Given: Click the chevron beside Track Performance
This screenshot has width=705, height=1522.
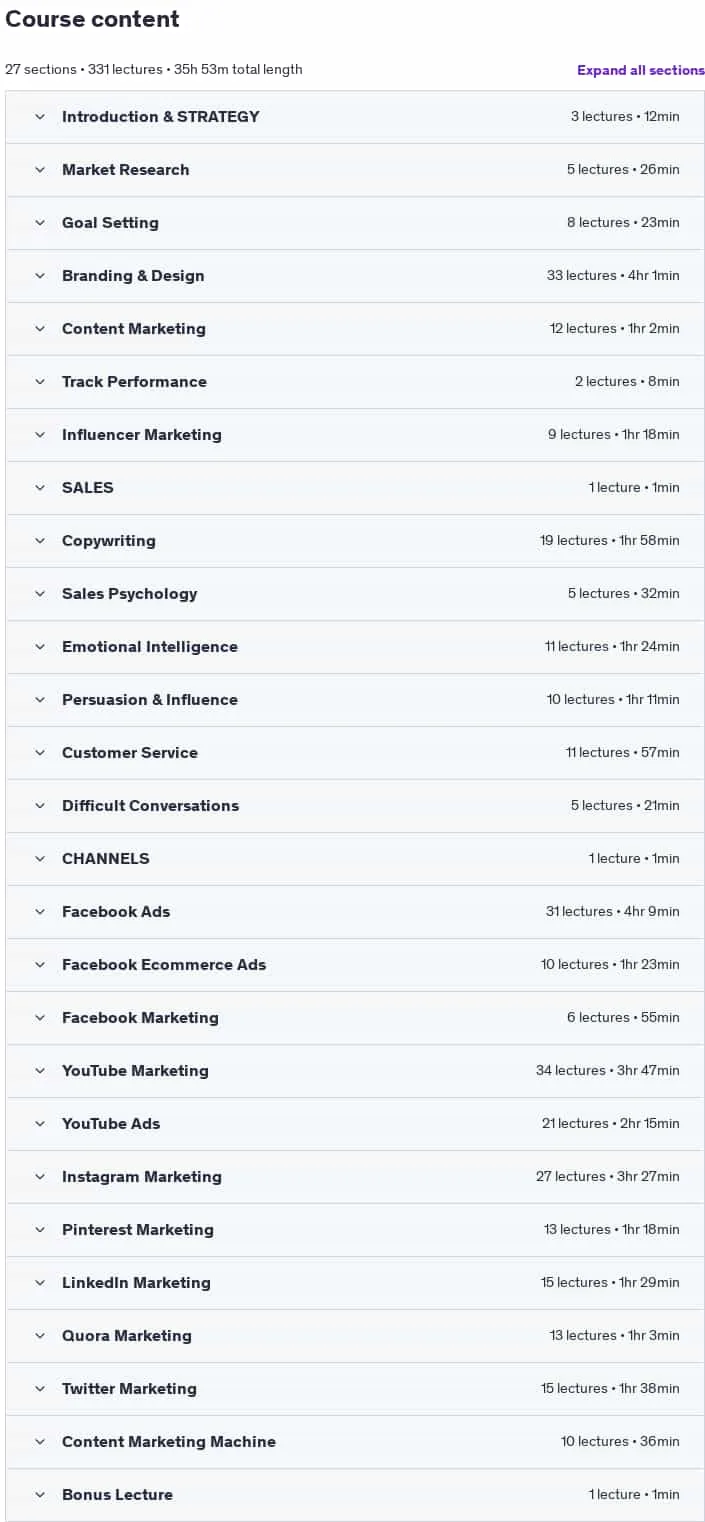Looking at the screenshot, I should [x=40, y=381].
